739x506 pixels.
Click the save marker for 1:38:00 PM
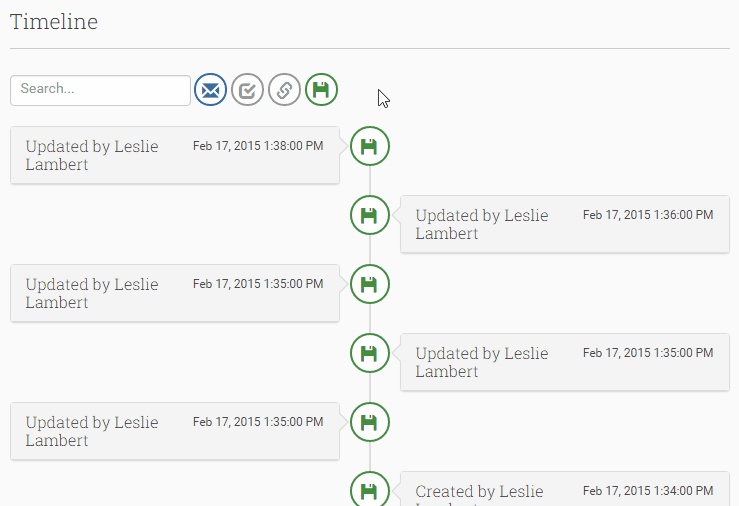coord(370,146)
